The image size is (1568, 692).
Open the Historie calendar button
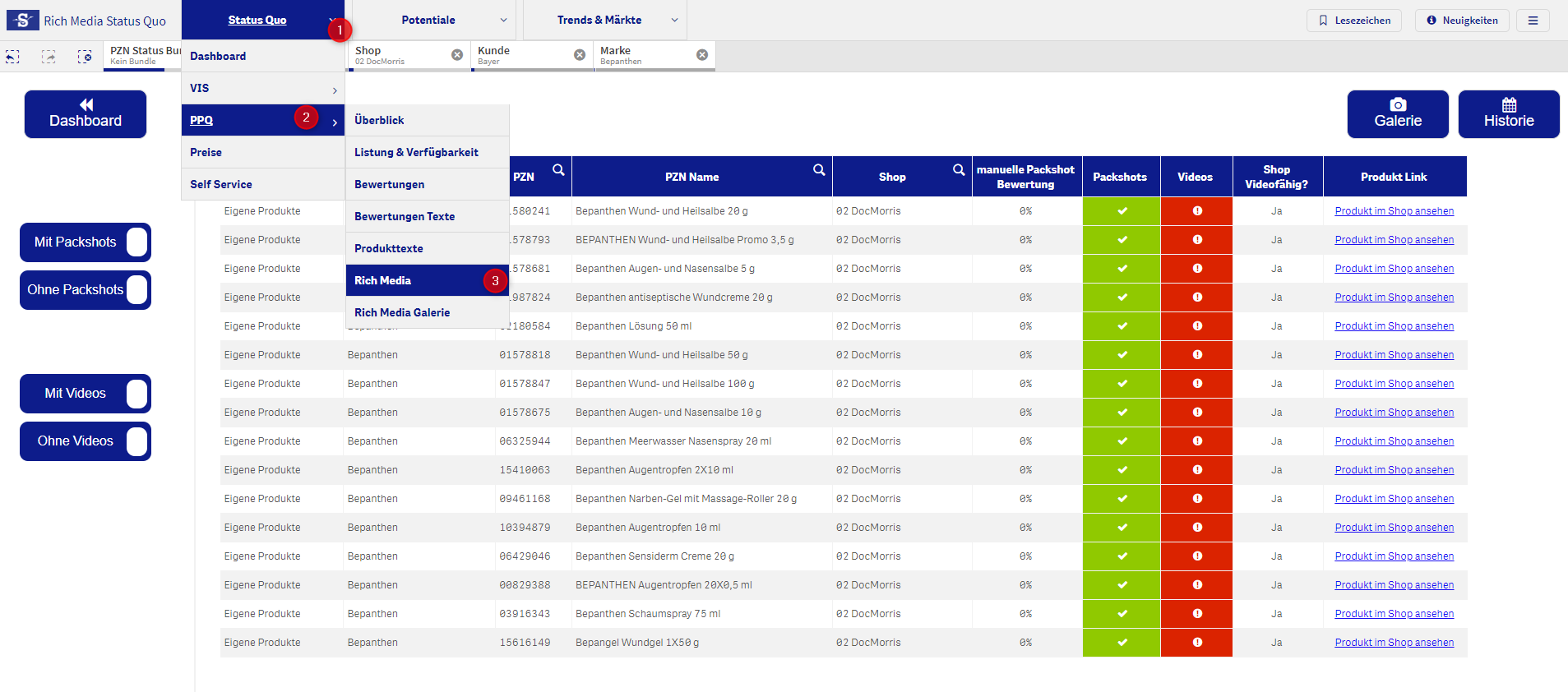coord(1508,114)
